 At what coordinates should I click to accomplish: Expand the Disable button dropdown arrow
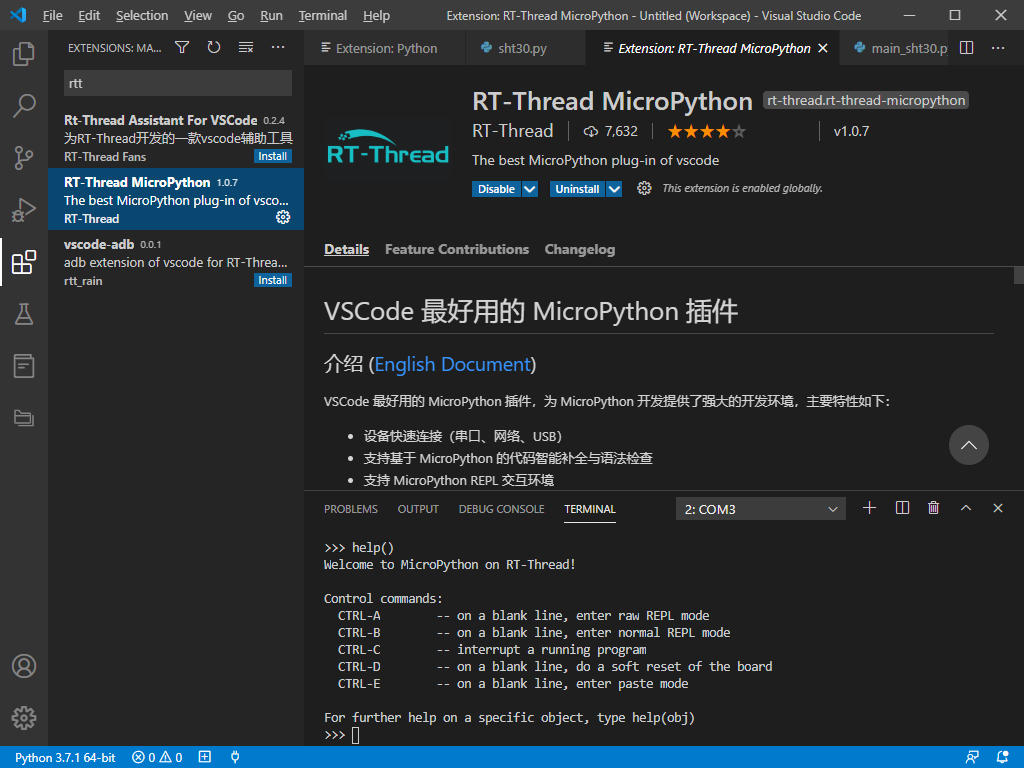coord(530,189)
